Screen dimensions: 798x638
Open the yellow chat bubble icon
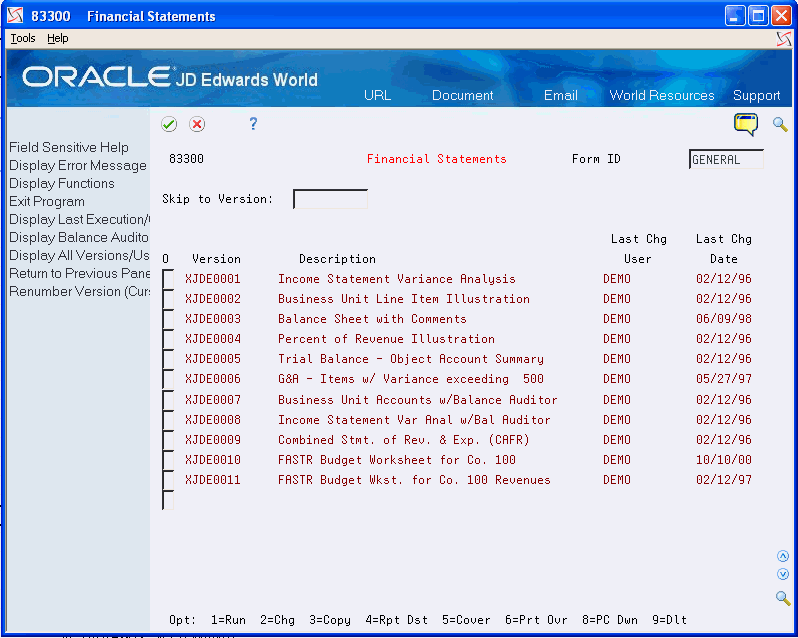[746, 124]
